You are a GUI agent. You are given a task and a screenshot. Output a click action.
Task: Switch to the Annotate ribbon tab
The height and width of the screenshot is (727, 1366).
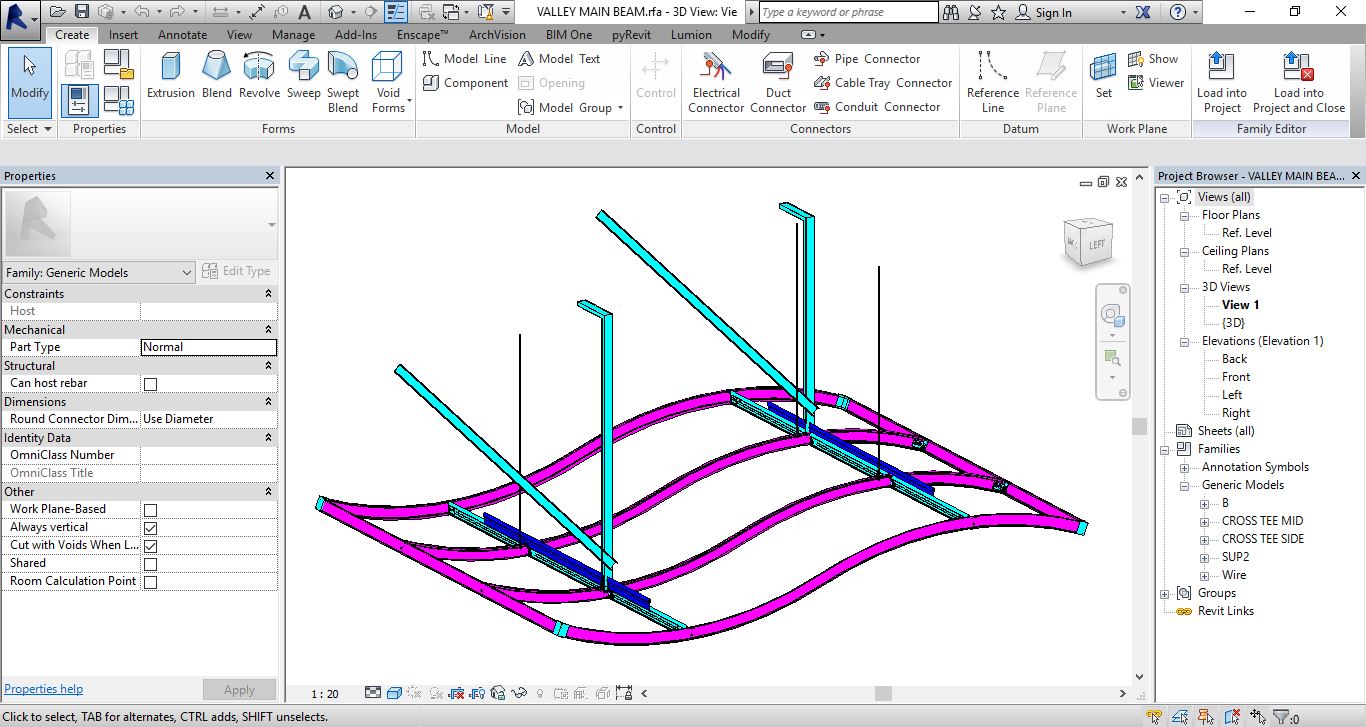(x=183, y=35)
